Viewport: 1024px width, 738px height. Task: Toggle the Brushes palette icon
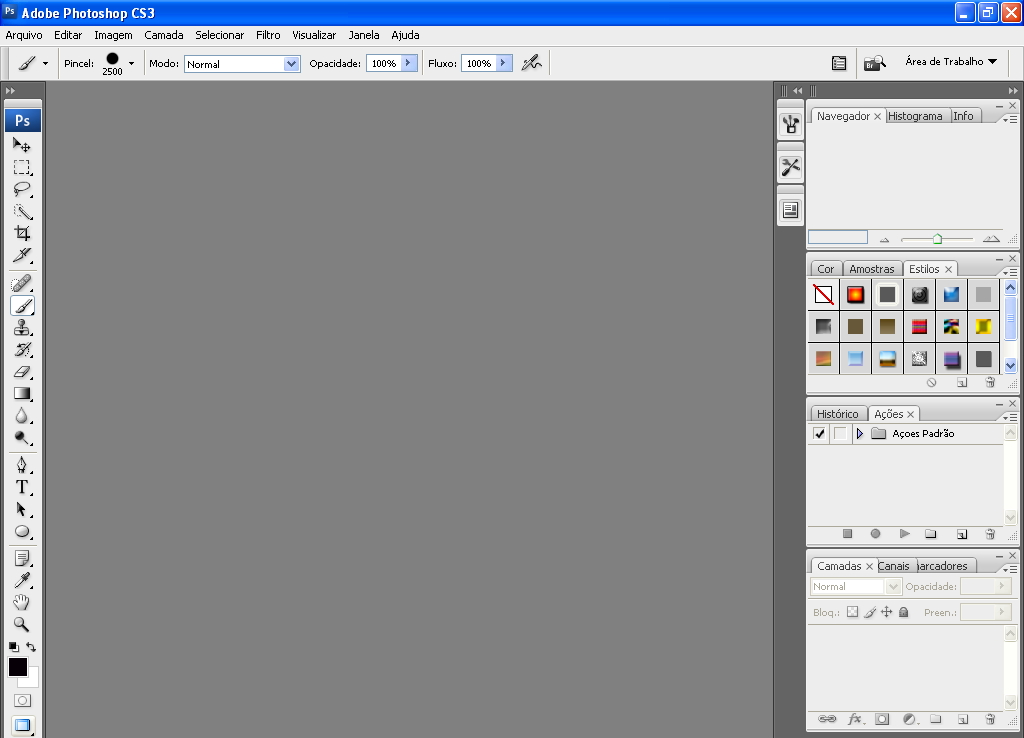coord(839,63)
